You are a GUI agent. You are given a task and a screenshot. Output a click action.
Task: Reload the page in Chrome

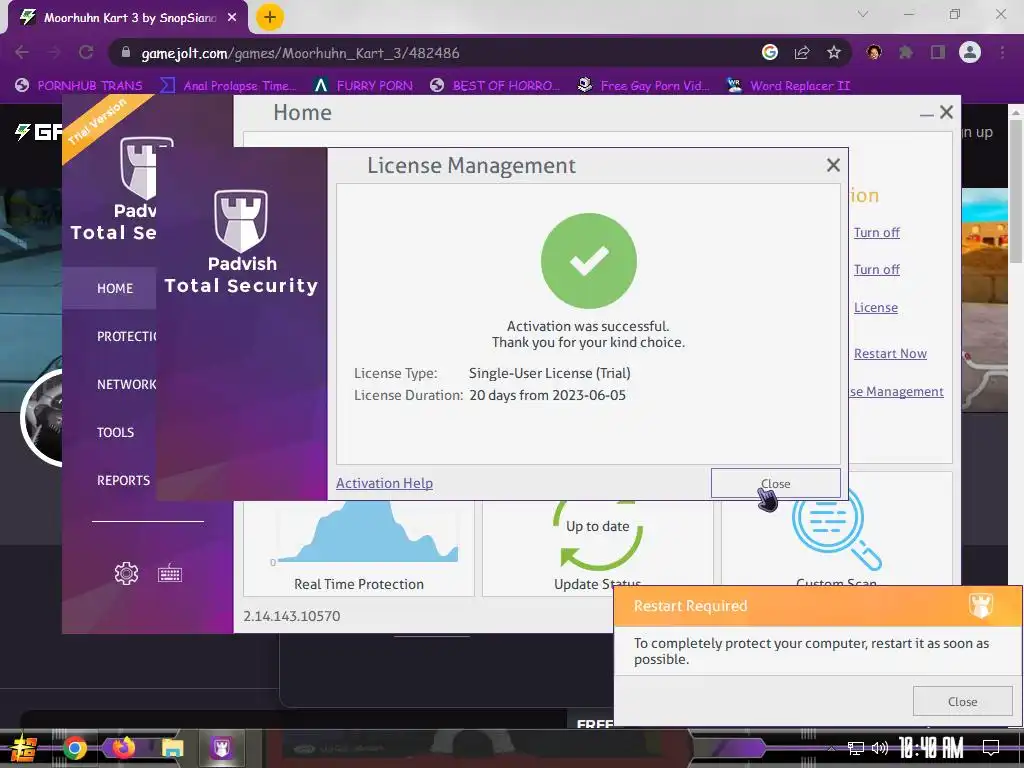(x=86, y=52)
